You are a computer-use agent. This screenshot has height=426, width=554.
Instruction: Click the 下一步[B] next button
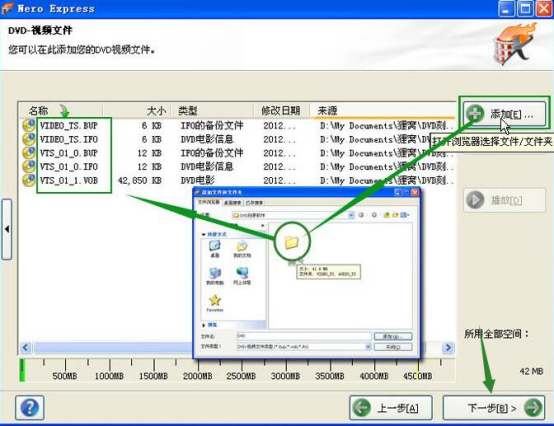pos(494,408)
